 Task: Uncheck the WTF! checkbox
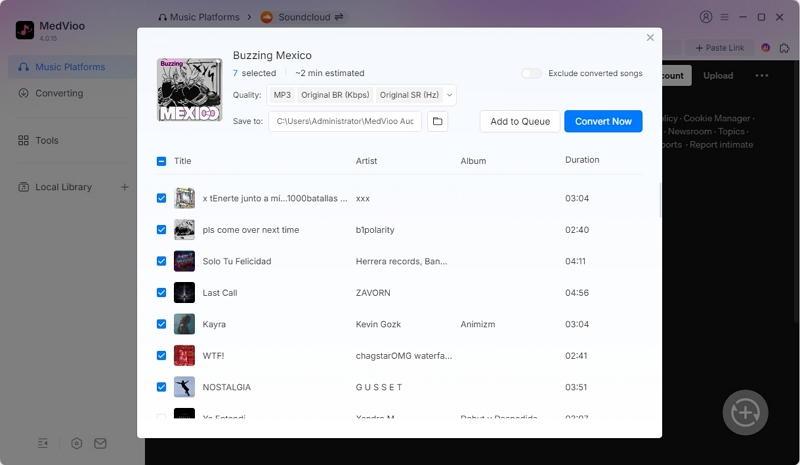pos(161,356)
